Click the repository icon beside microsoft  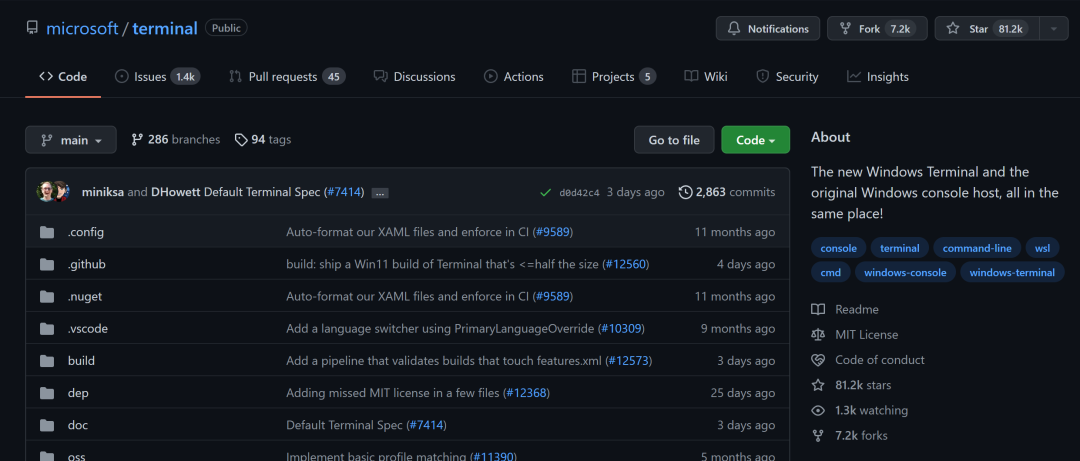point(32,28)
